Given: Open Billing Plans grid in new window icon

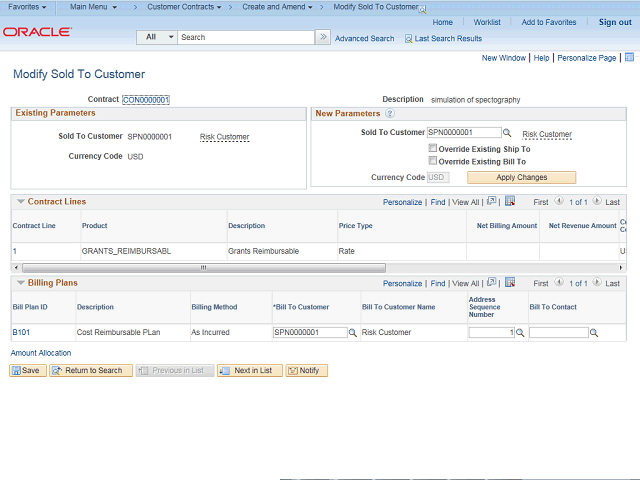Looking at the screenshot, I should pyautogui.click(x=491, y=282).
